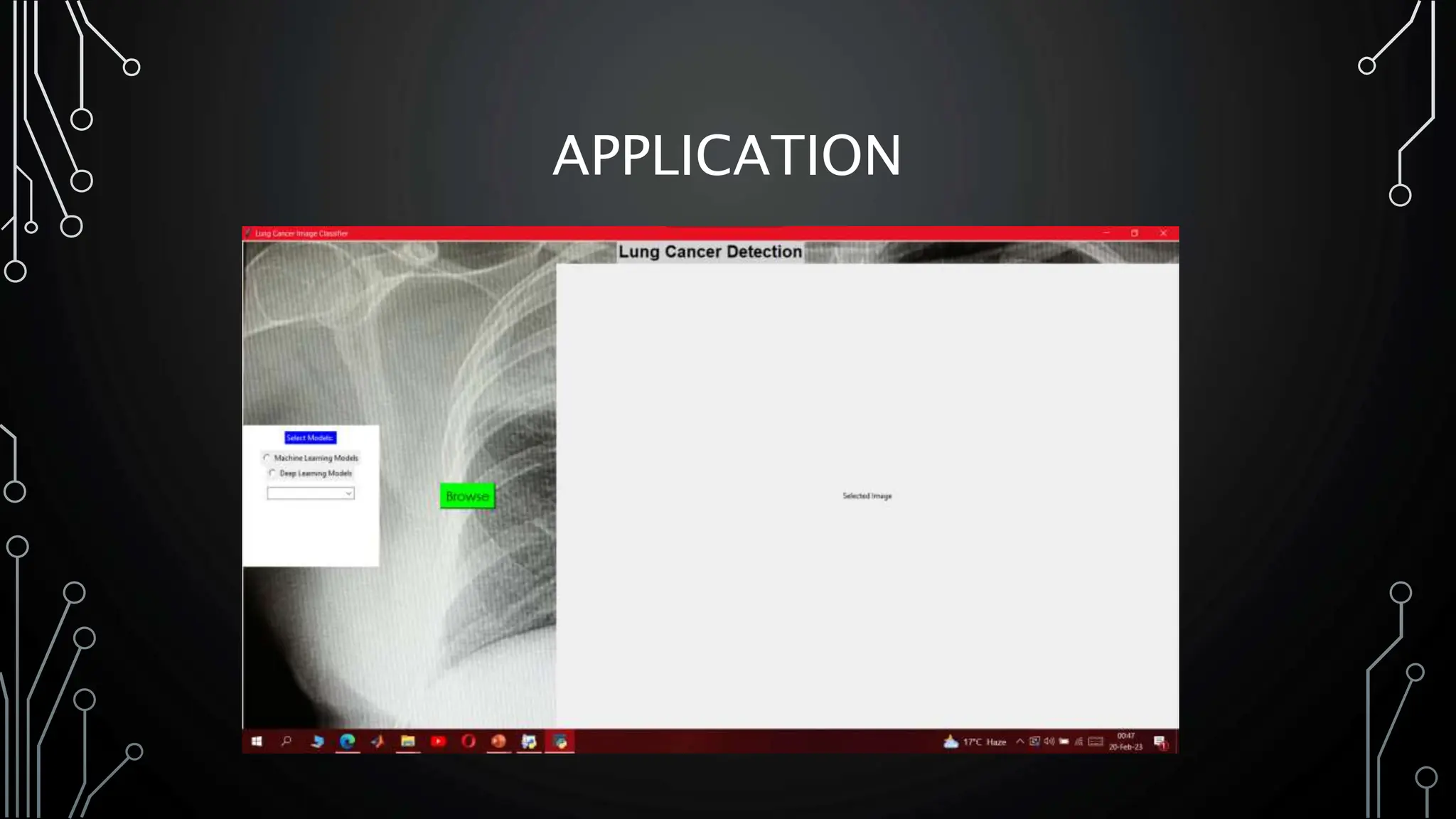Open the volume speaker control
Viewport: 1456px width, 819px height.
point(1049,742)
